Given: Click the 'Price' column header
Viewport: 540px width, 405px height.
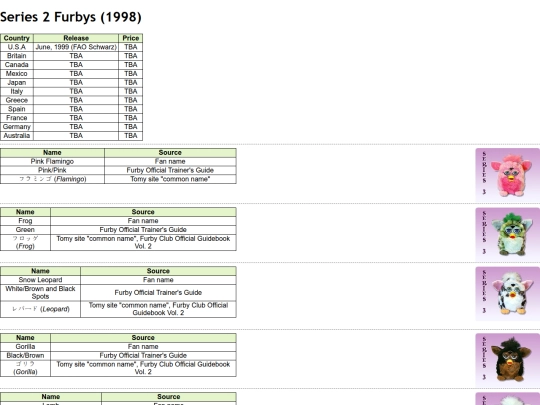Looking at the screenshot, I should [131, 38].
